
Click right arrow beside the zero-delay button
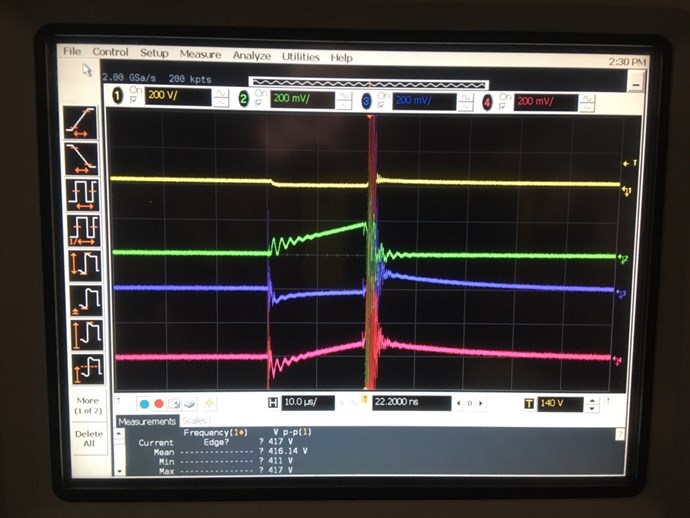tap(481, 403)
